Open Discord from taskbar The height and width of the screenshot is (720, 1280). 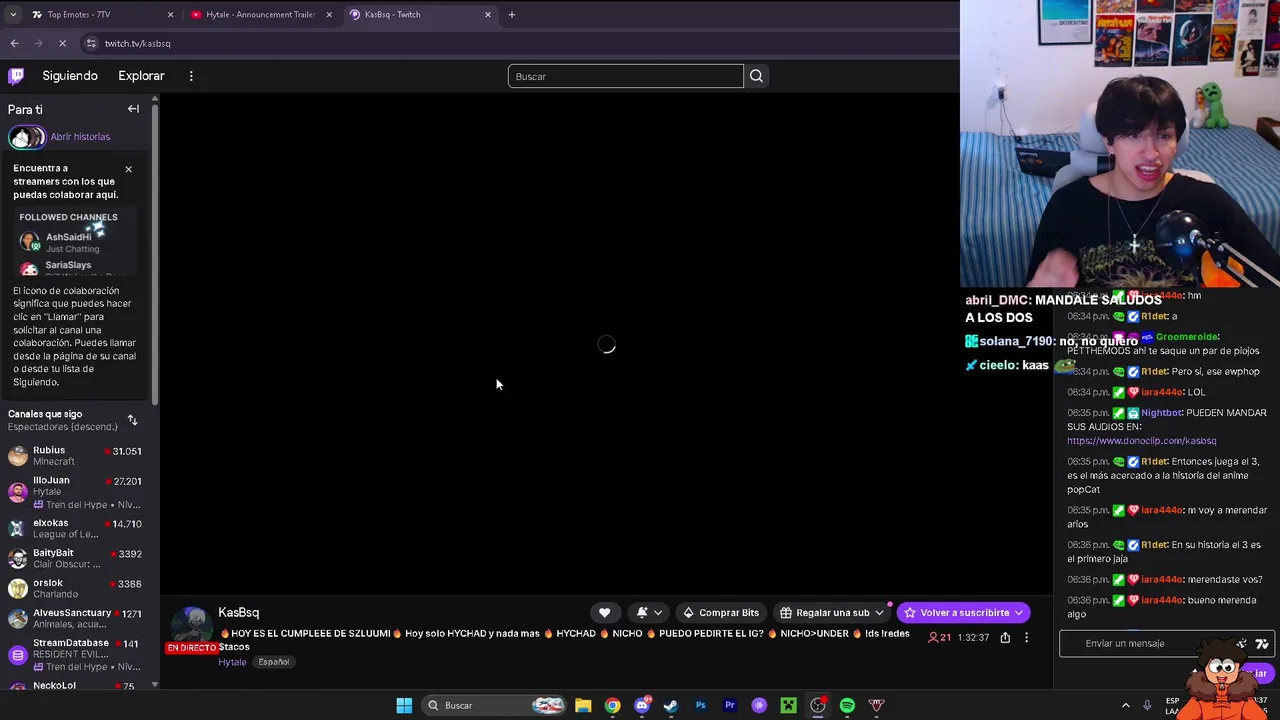point(642,705)
